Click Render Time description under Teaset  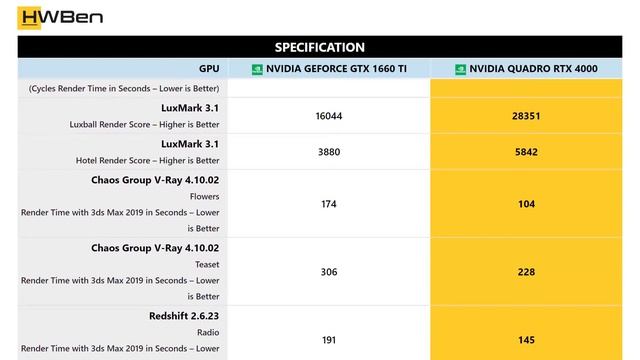point(120,289)
